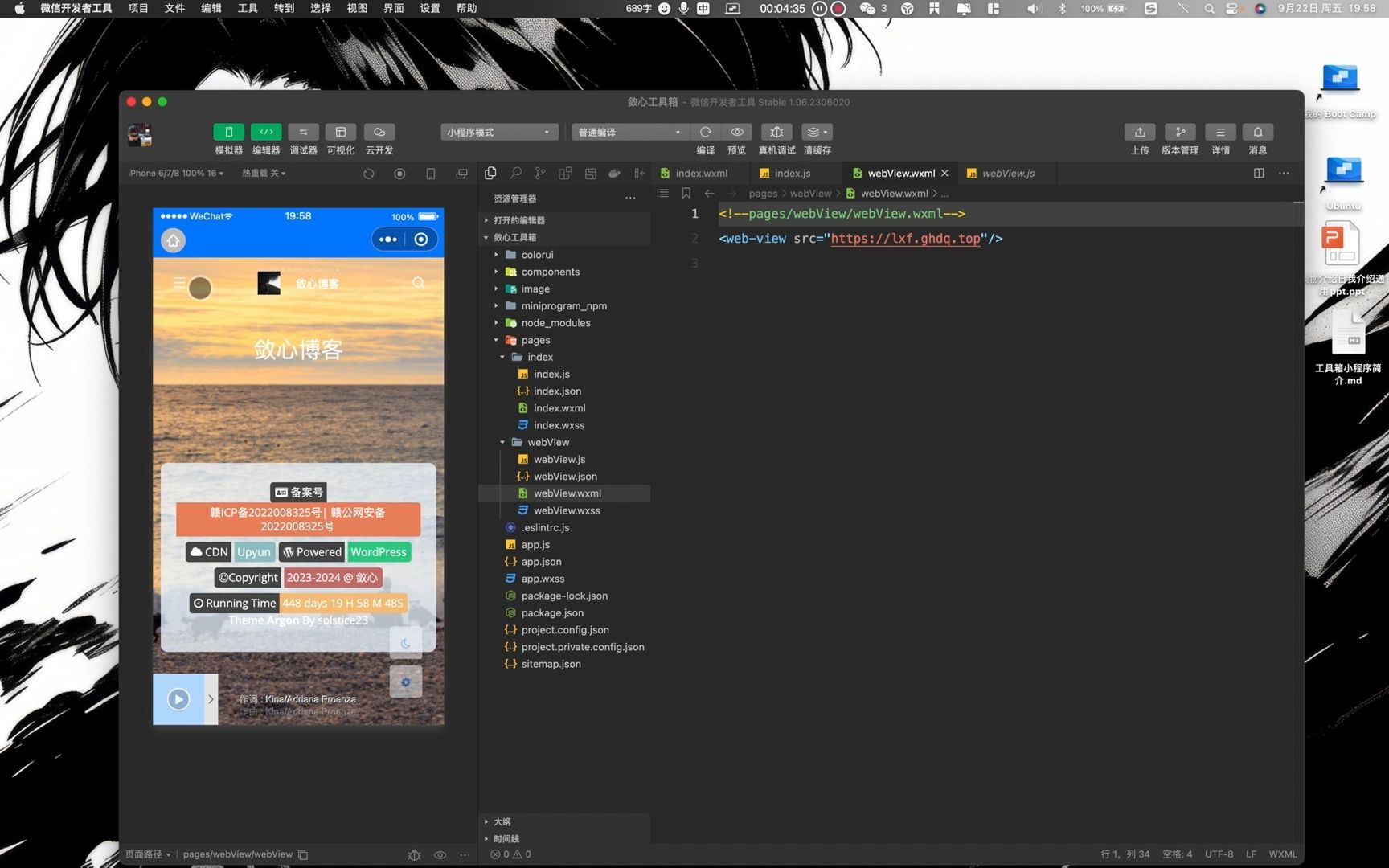1389x868 pixels.
Task: Expand the miniprogram_npm folder
Action: tap(563, 305)
